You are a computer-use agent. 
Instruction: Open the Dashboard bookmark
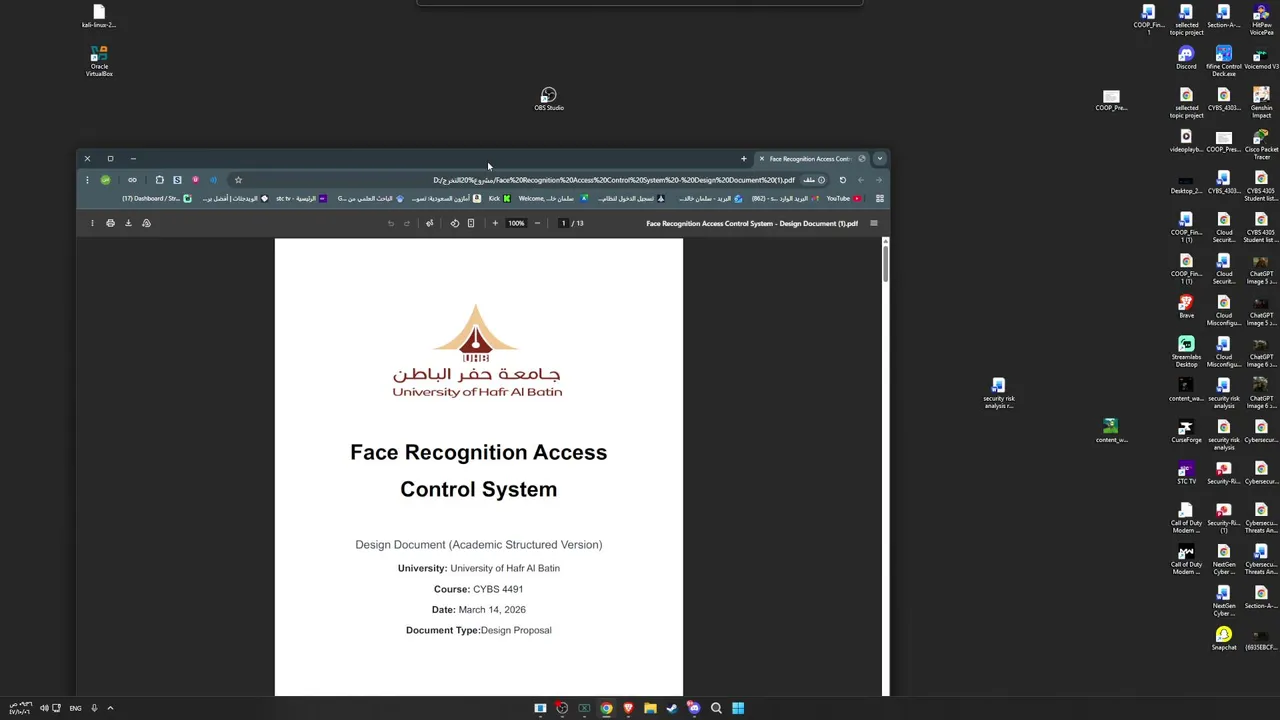coord(157,199)
